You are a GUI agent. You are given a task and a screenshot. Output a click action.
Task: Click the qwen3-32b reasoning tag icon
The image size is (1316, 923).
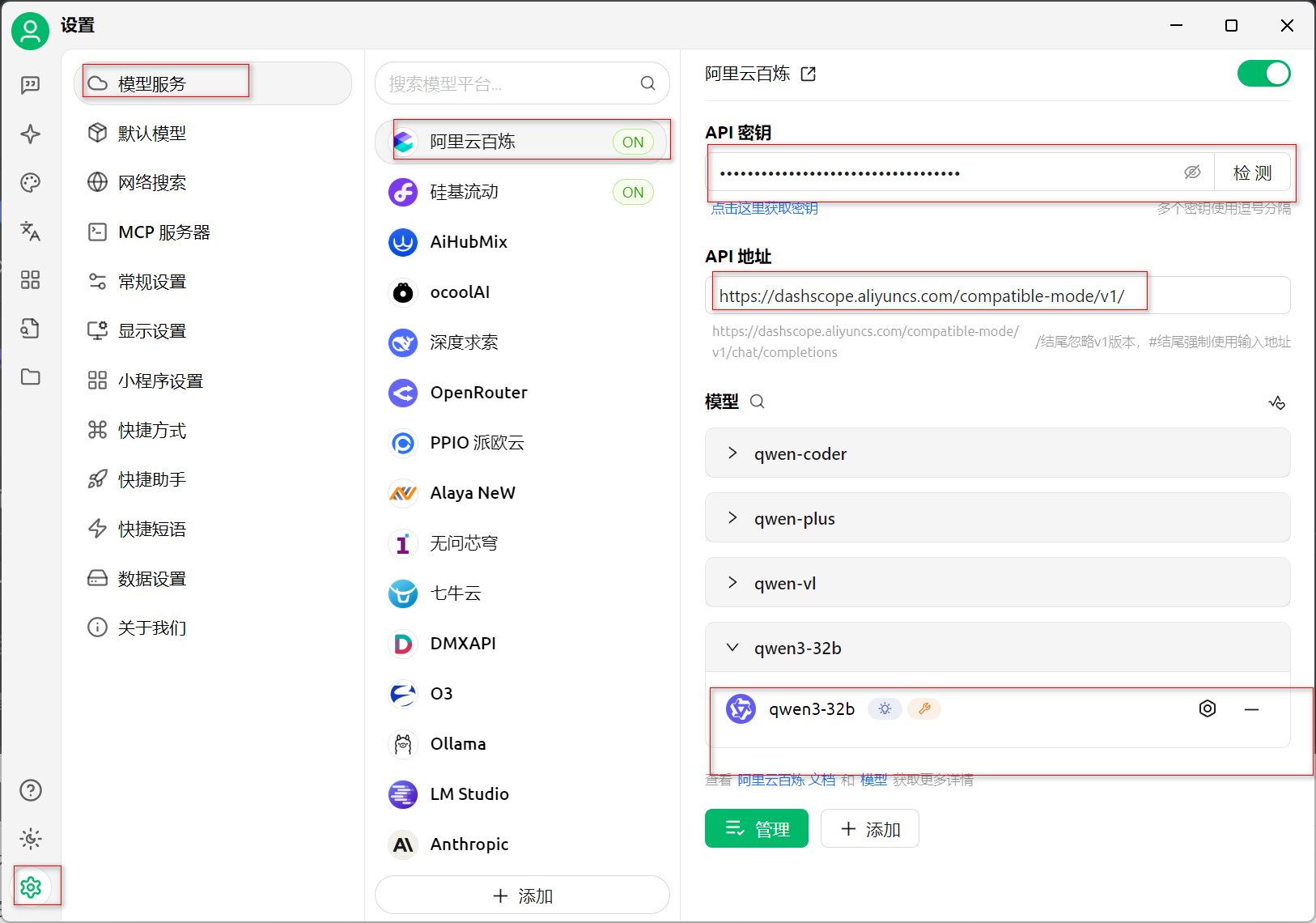[885, 708]
